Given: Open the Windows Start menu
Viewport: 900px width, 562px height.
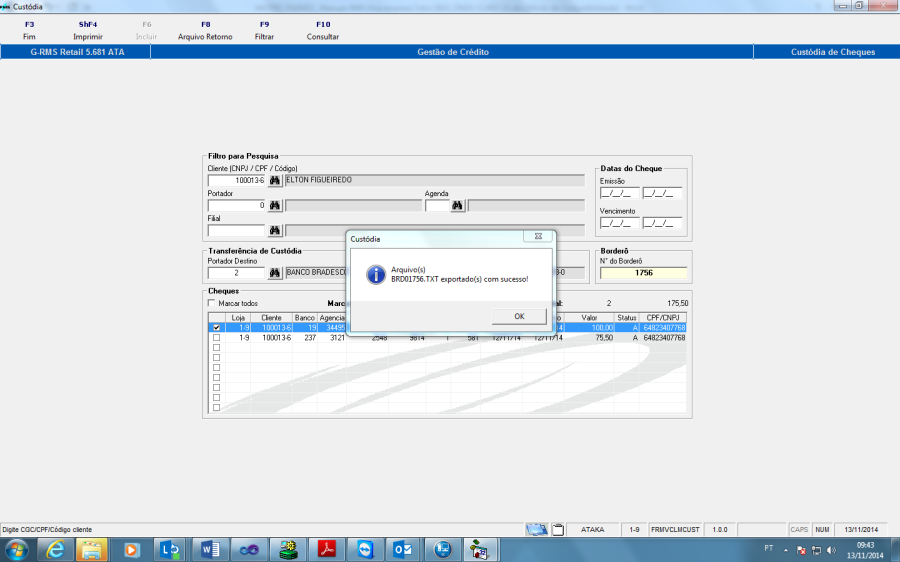Looking at the screenshot, I should pyautogui.click(x=16, y=550).
